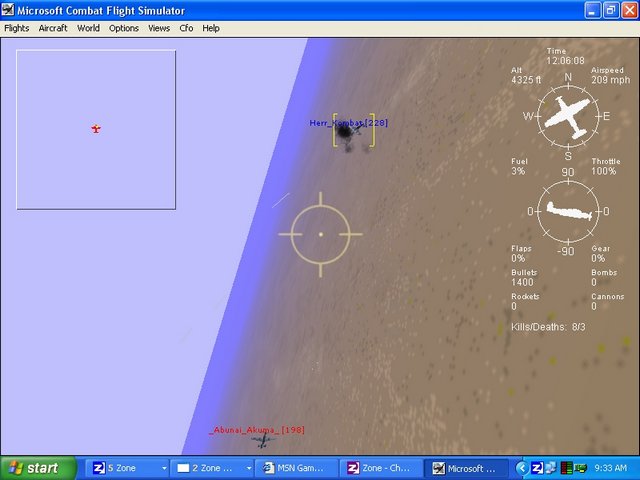Click the Zone icon in system tray

pos(537,468)
